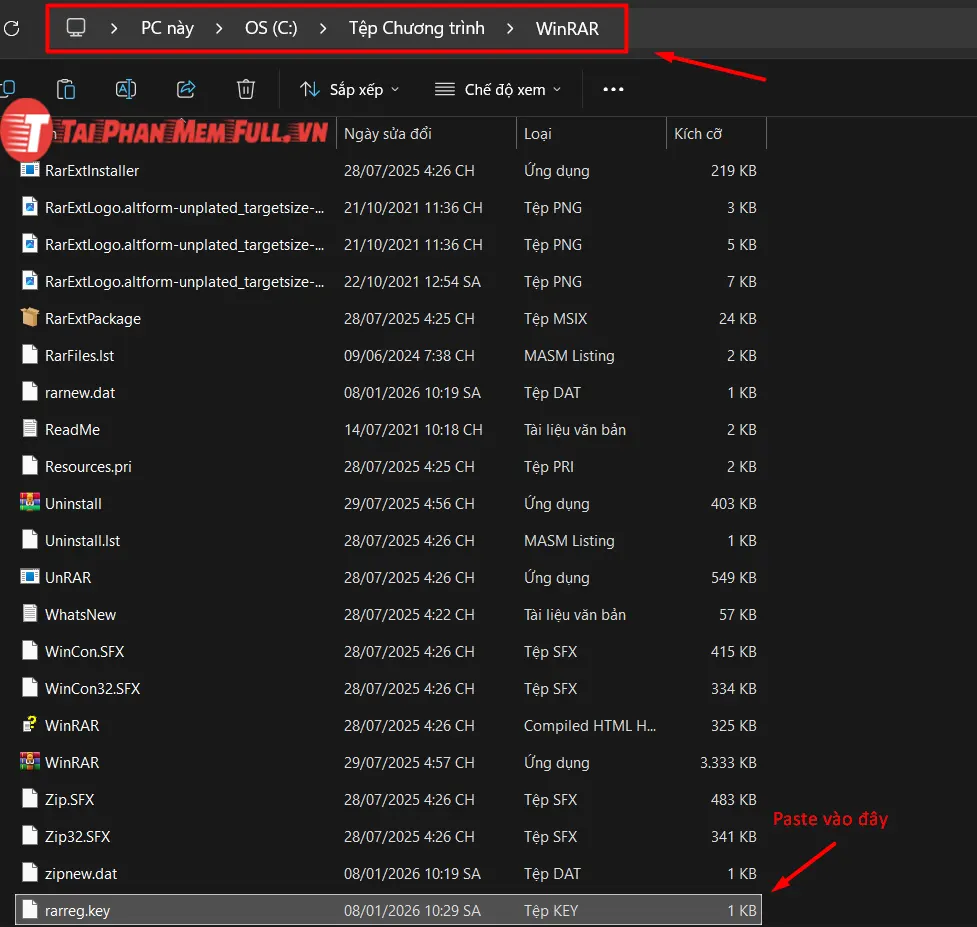Open the Sắp xếp sort dropdown
The width and height of the screenshot is (977, 927).
point(349,89)
